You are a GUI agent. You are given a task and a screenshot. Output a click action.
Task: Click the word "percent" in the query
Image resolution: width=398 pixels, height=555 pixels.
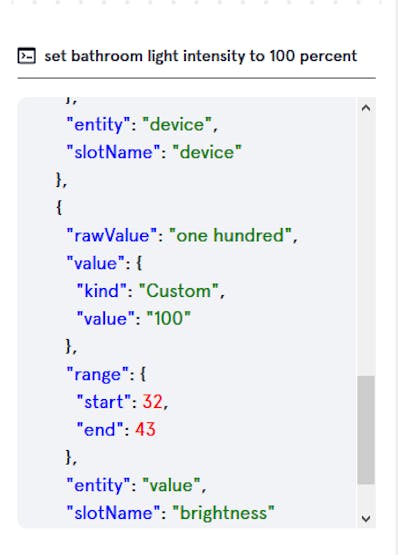pos(328,57)
